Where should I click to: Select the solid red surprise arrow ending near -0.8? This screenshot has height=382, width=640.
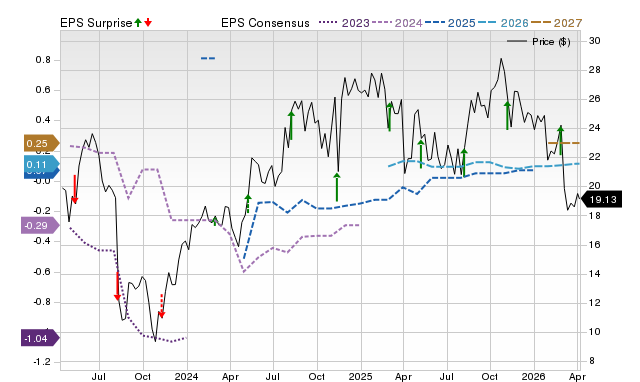click(117, 286)
